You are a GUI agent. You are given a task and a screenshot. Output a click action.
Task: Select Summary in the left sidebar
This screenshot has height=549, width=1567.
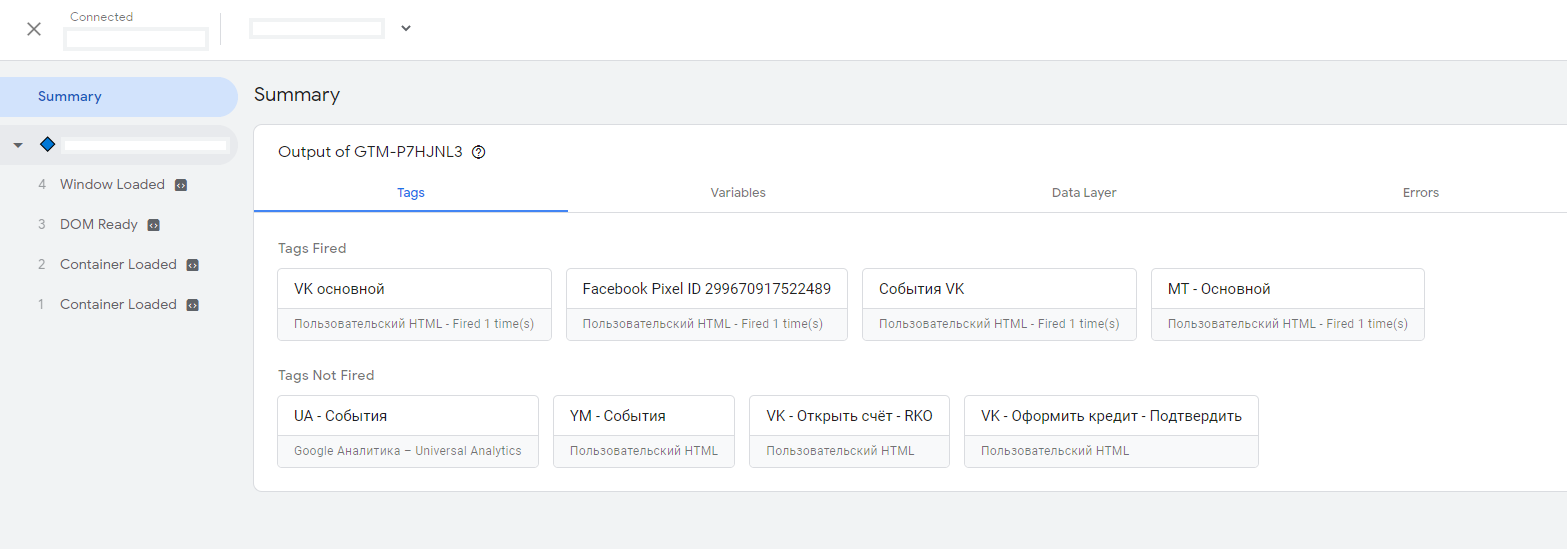70,97
